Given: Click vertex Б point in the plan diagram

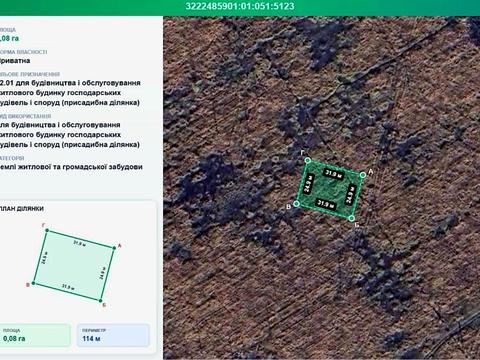Looking at the screenshot, I should coord(101,301).
